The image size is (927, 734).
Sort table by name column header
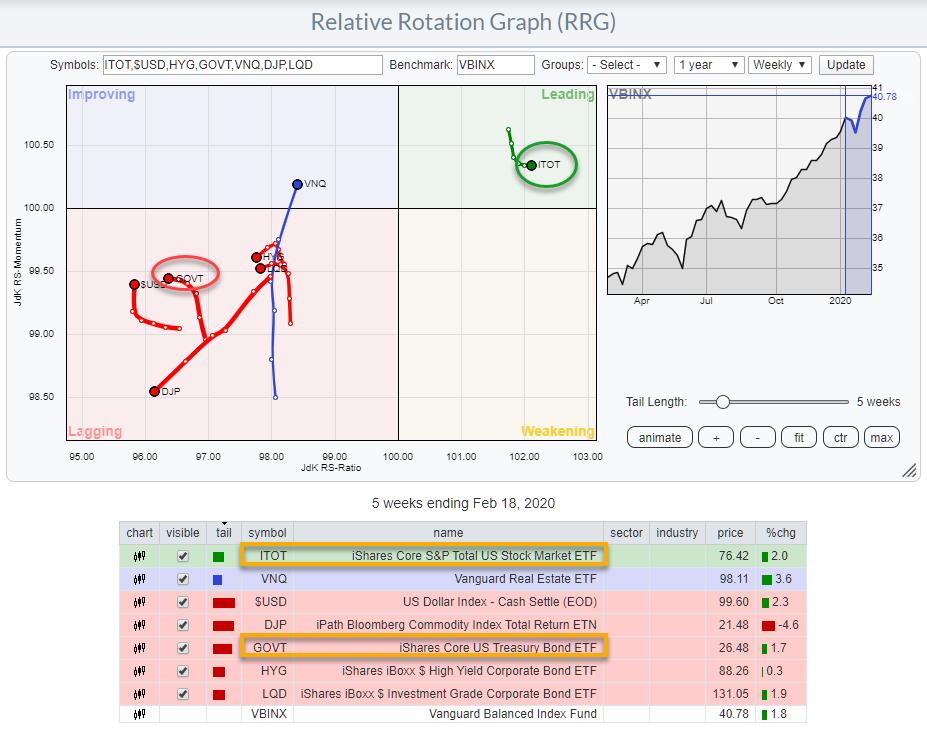[448, 532]
